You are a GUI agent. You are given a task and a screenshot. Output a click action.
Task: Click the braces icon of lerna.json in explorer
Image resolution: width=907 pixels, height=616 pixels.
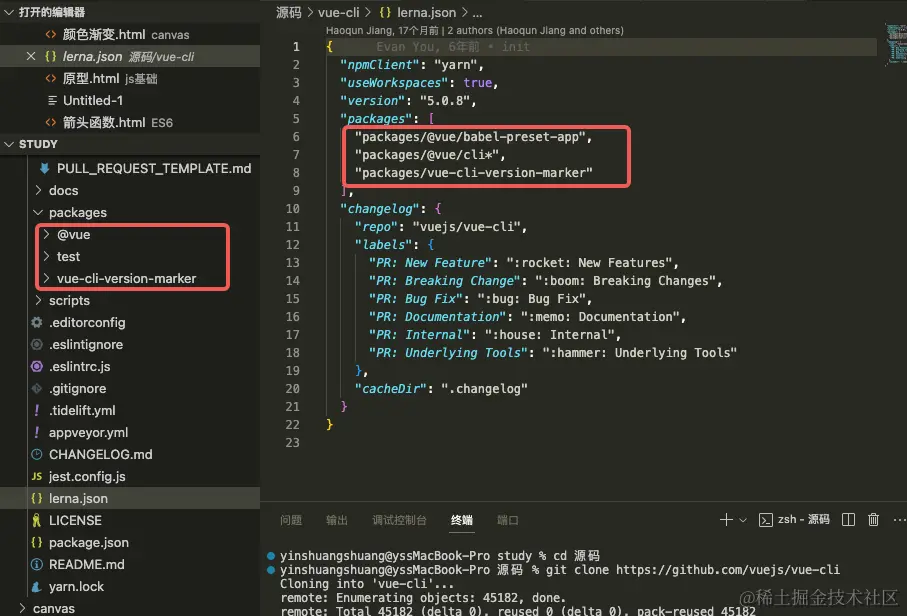coord(36,498)
